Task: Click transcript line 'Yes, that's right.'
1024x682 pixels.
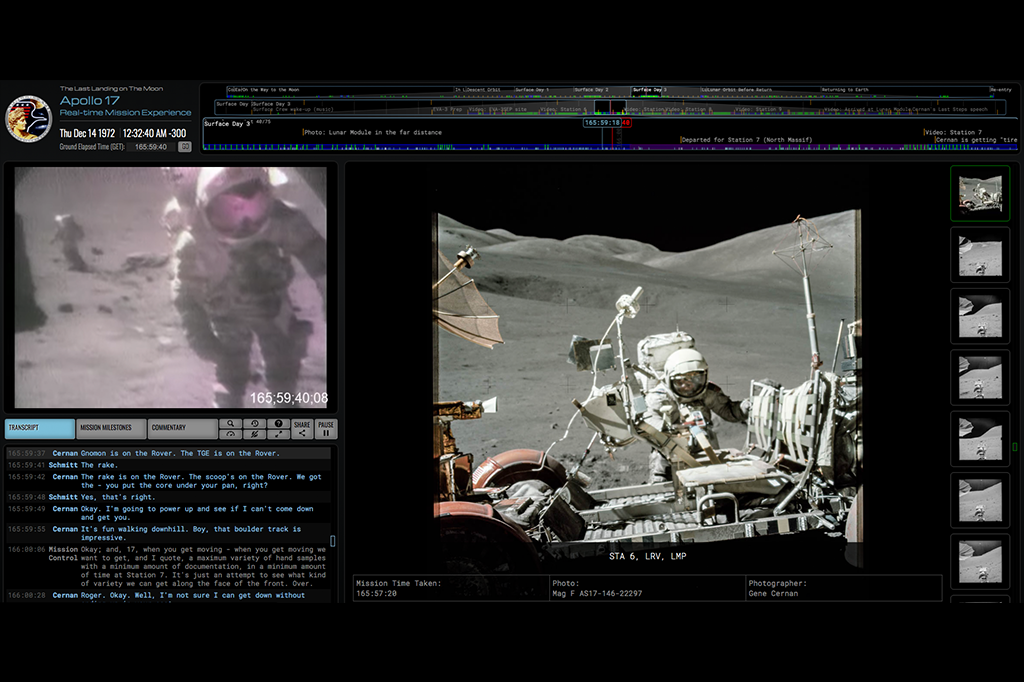Action: point(168,497)
